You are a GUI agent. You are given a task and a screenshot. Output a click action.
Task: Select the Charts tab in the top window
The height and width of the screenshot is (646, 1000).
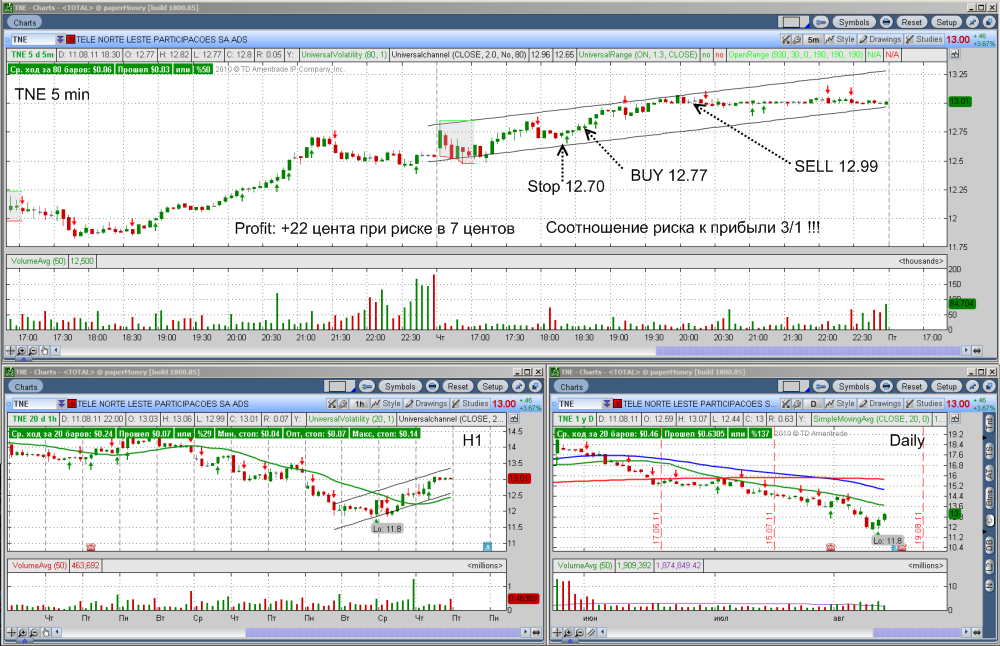pyautogui.click(x=24, y=23)
